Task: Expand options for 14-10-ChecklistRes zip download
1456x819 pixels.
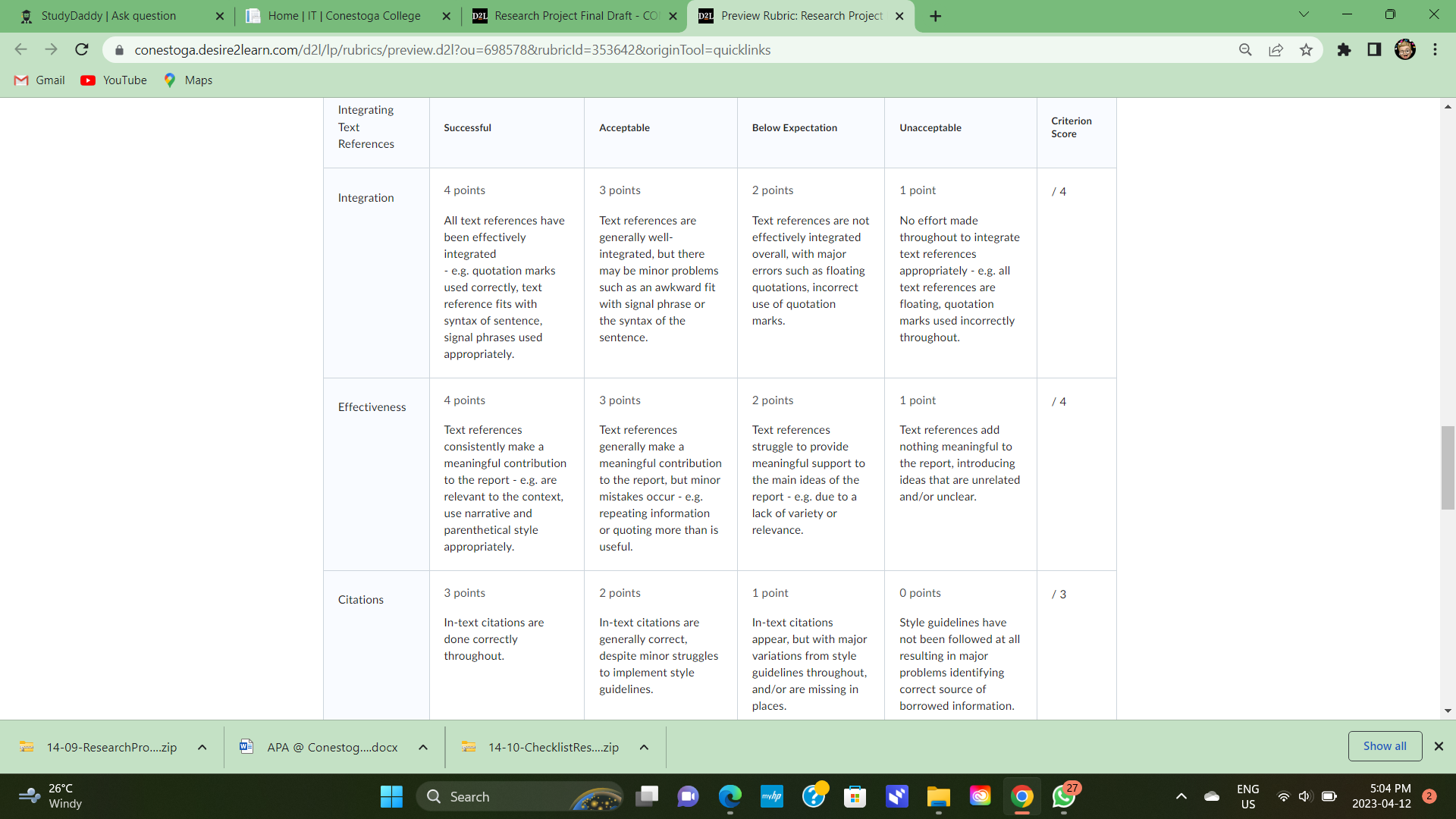Action: pos(644,747)
